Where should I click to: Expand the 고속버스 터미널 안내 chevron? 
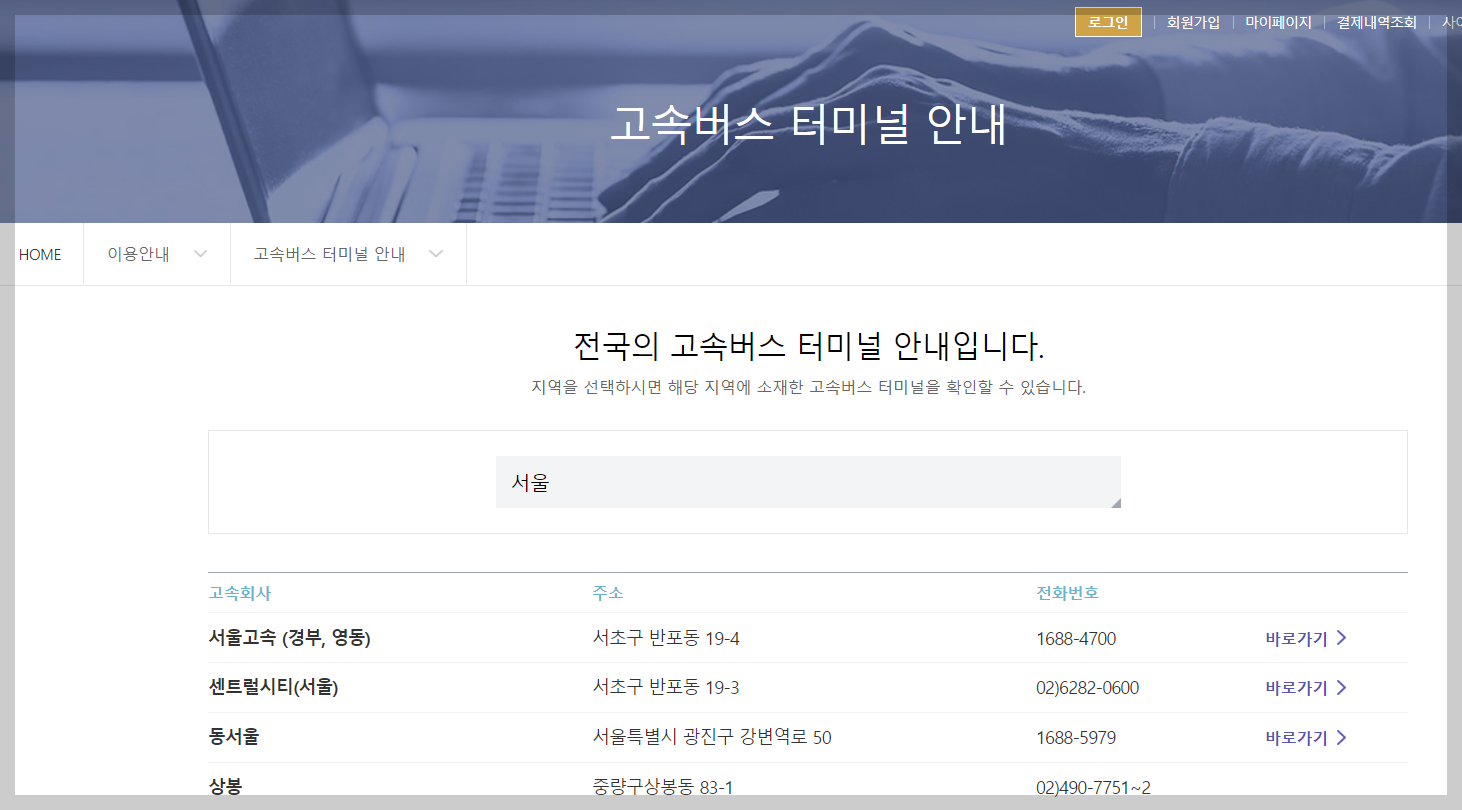tap(436, 254)
